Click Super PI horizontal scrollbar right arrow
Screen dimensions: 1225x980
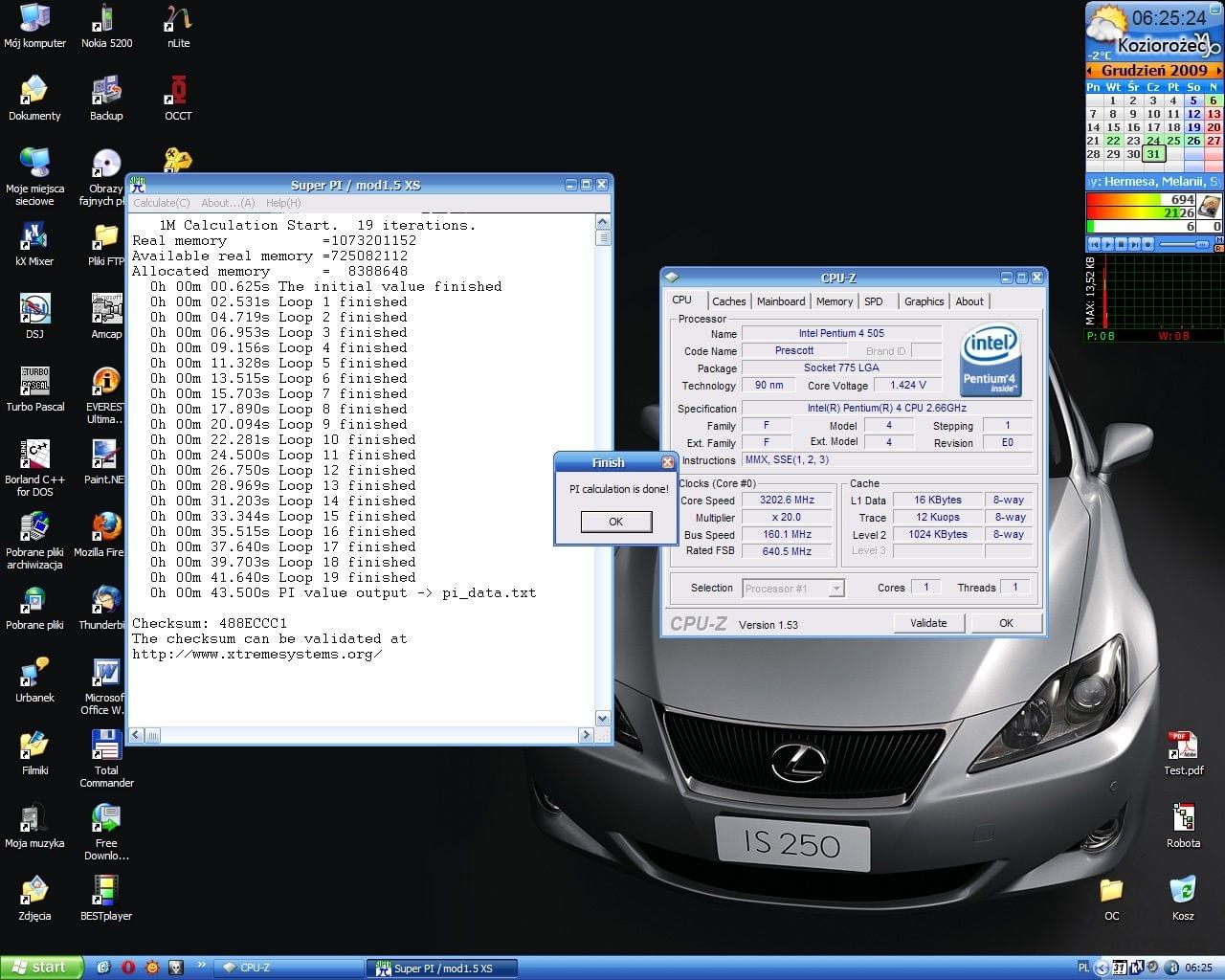(587, 735)
